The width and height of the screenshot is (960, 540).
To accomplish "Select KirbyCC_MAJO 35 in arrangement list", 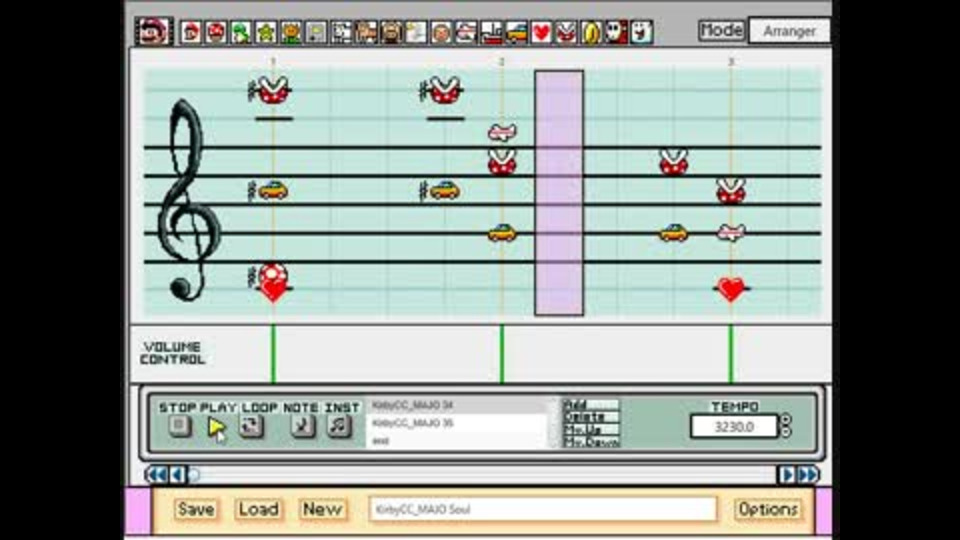I will tap(457, 423).
